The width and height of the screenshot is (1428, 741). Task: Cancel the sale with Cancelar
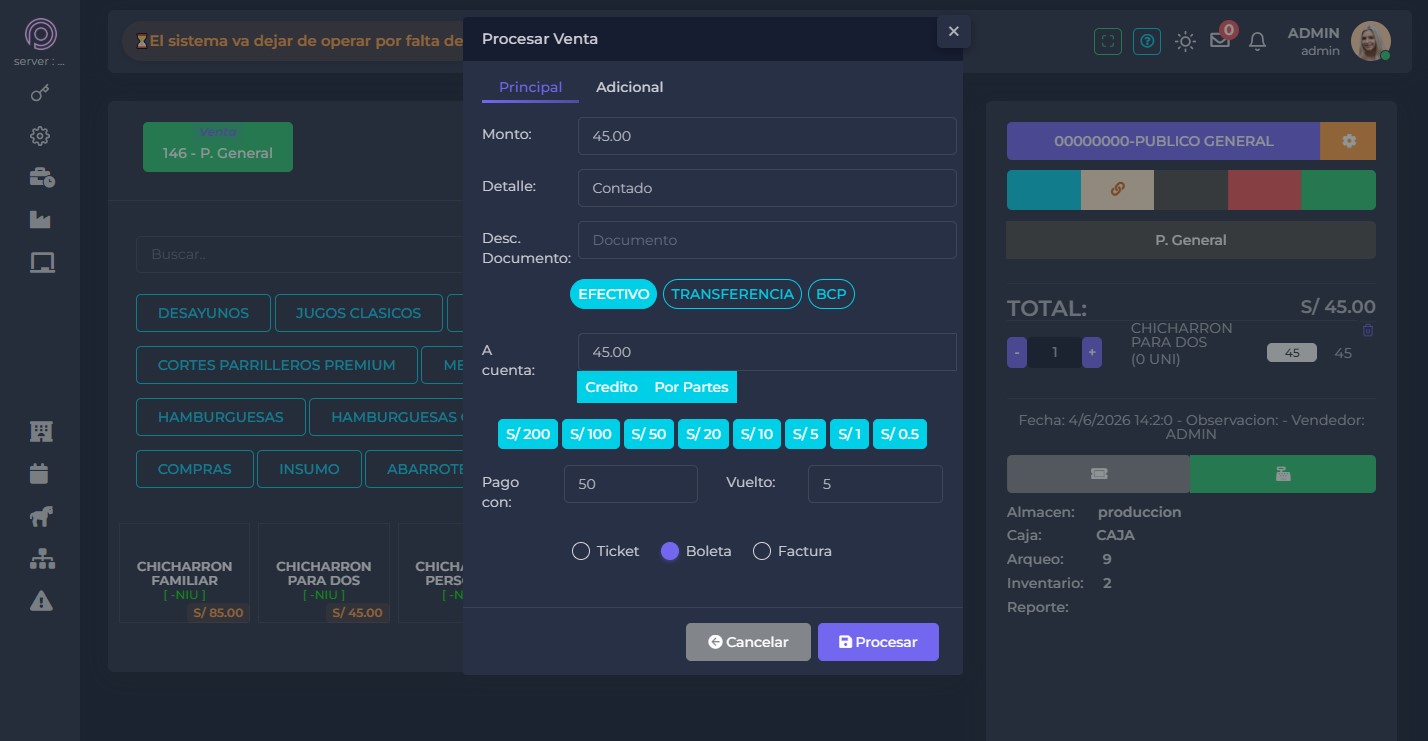[x=748, y=642]
